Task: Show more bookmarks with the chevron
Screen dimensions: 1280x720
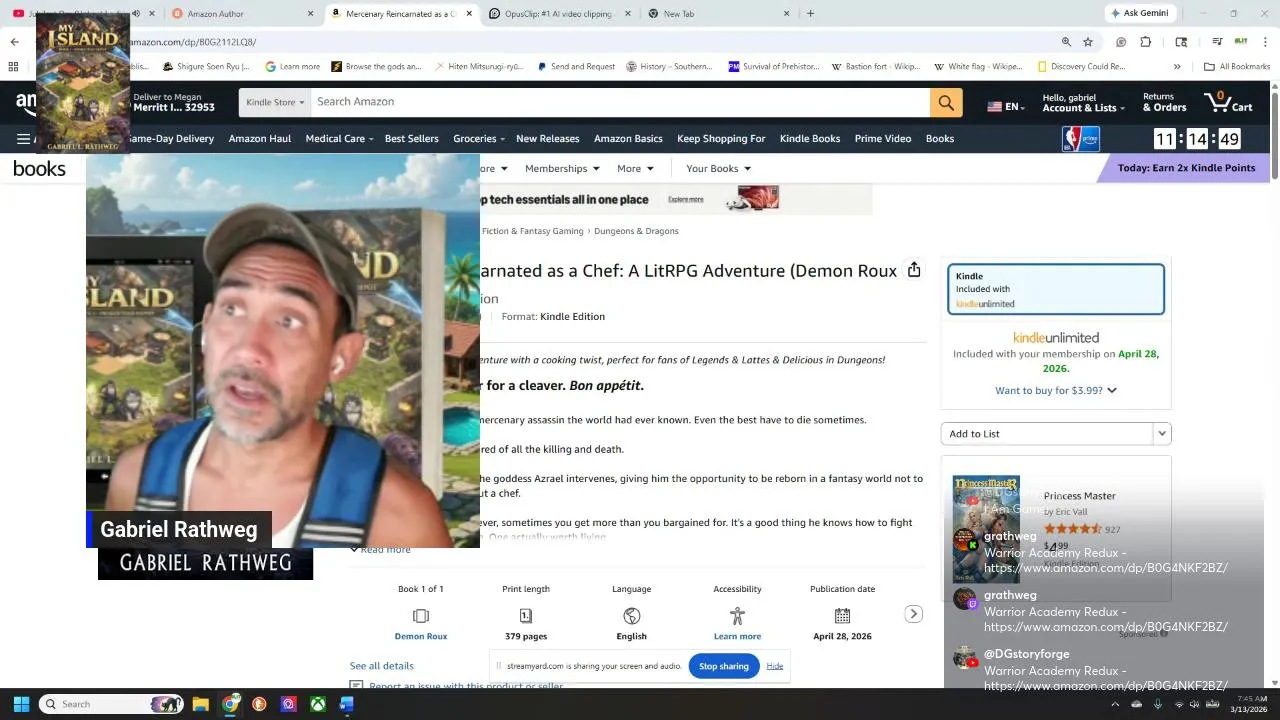Action: [1177, 67]
